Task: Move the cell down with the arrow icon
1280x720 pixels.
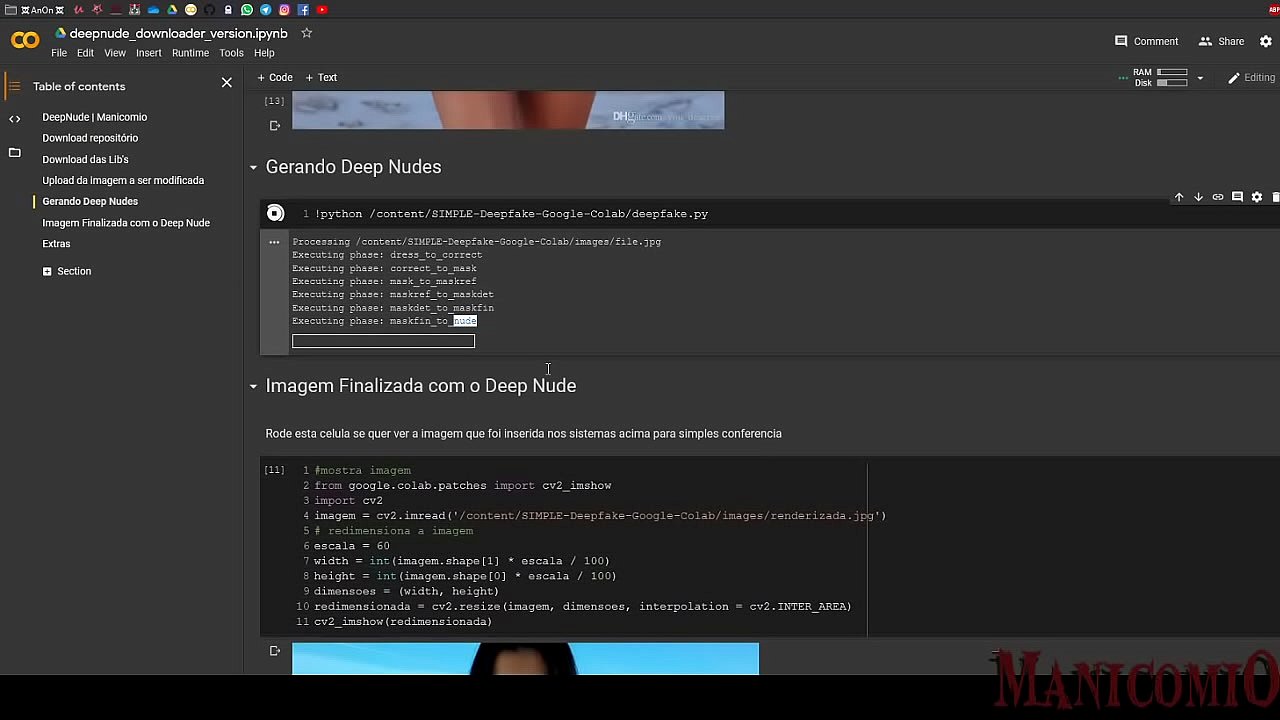Action: [x=1198, y=197]
